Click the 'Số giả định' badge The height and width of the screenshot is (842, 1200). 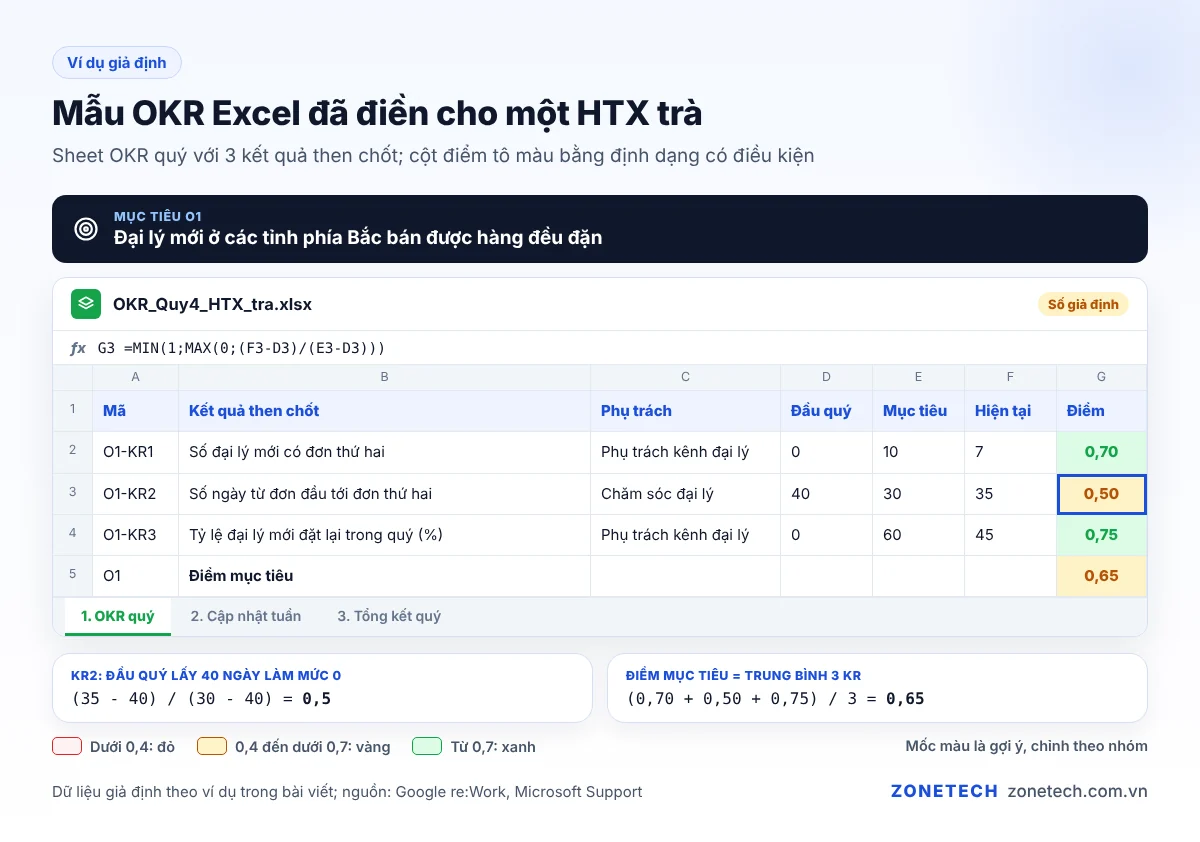pos(1083,304)
